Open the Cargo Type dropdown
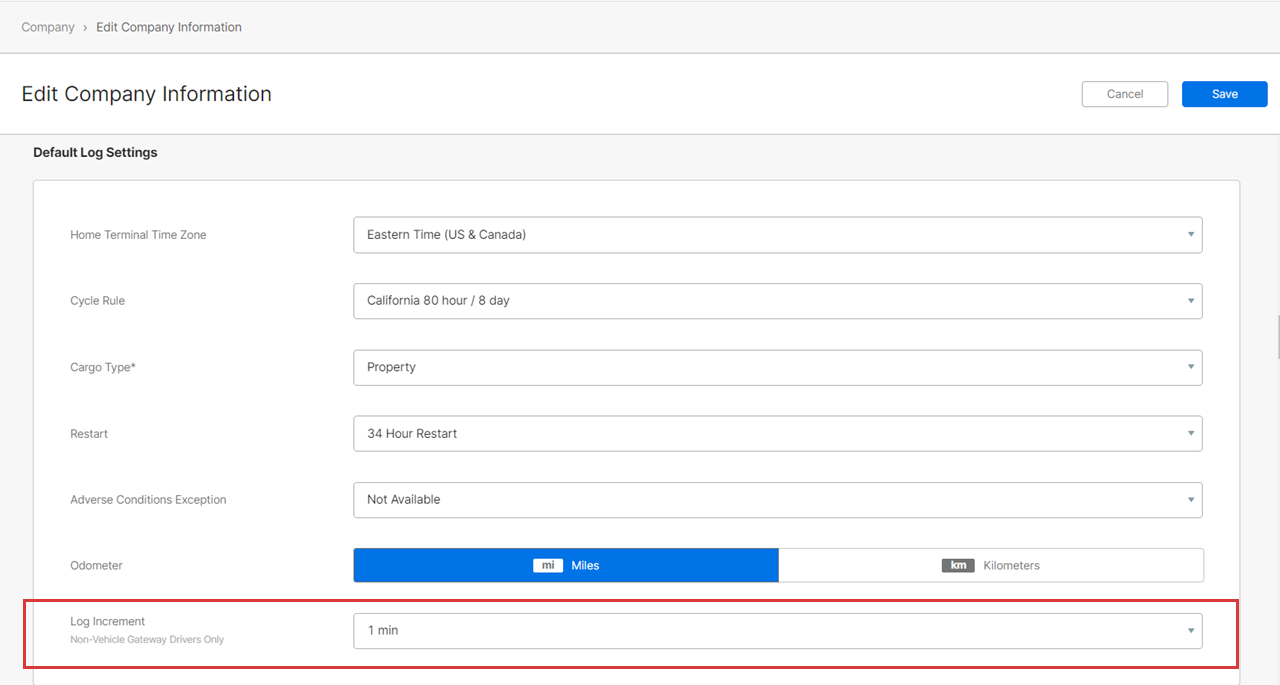Viewport: 1280px width, 685px height. (778, 367)
